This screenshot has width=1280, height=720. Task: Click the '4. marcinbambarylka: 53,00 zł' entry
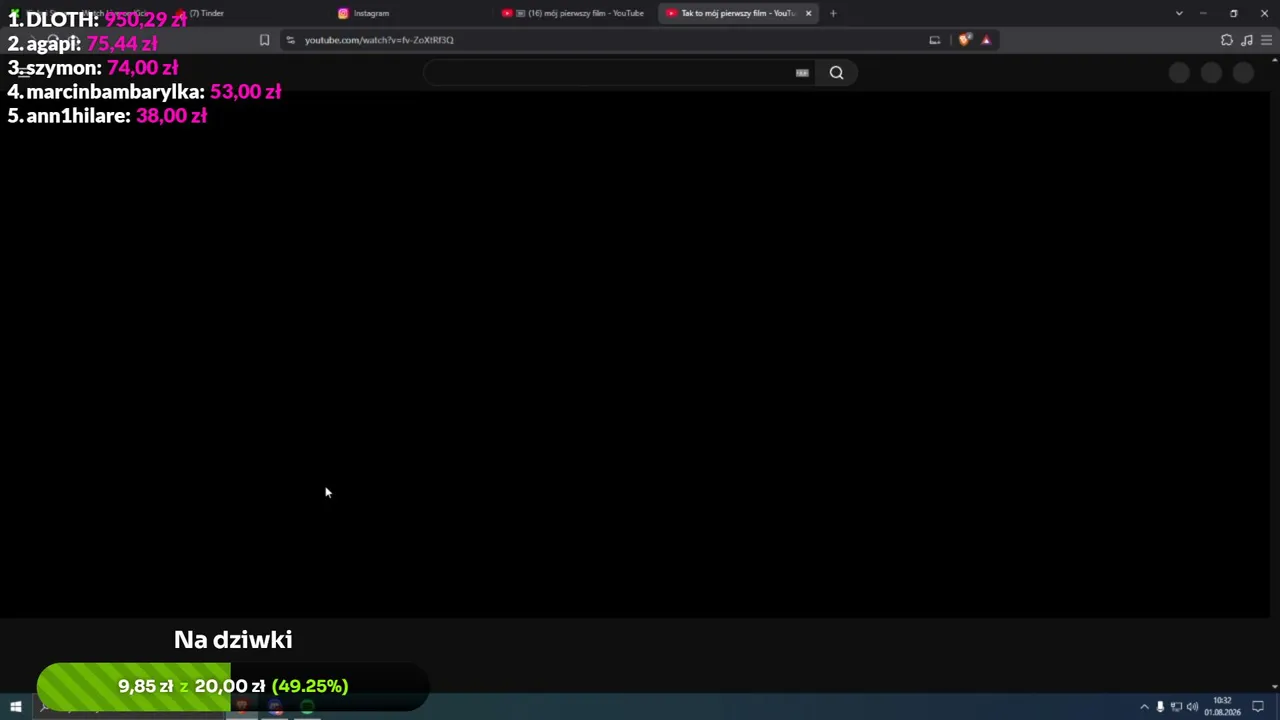point(144,92)
